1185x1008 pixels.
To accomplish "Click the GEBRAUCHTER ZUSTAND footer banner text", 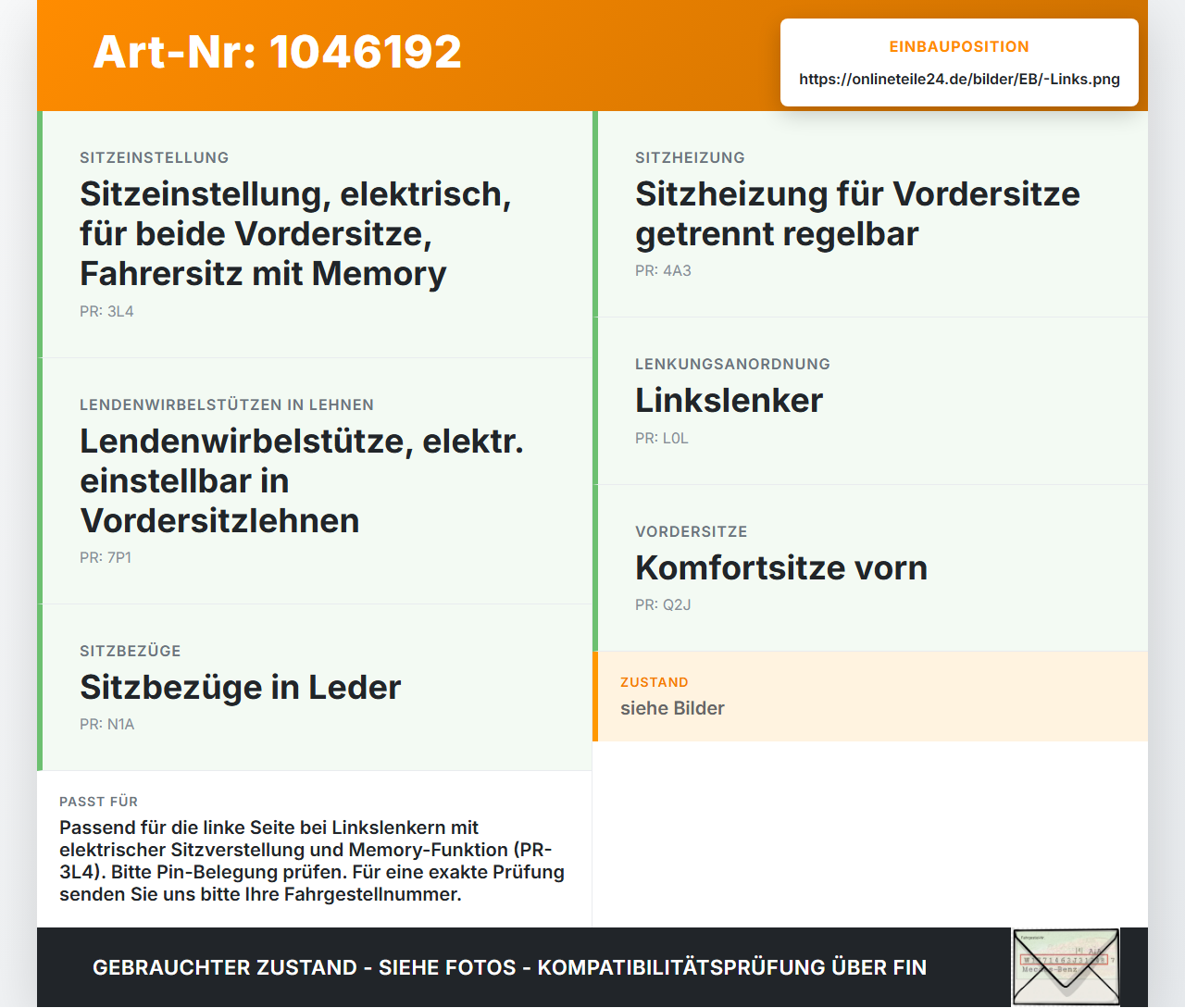I will coord(509,967).
